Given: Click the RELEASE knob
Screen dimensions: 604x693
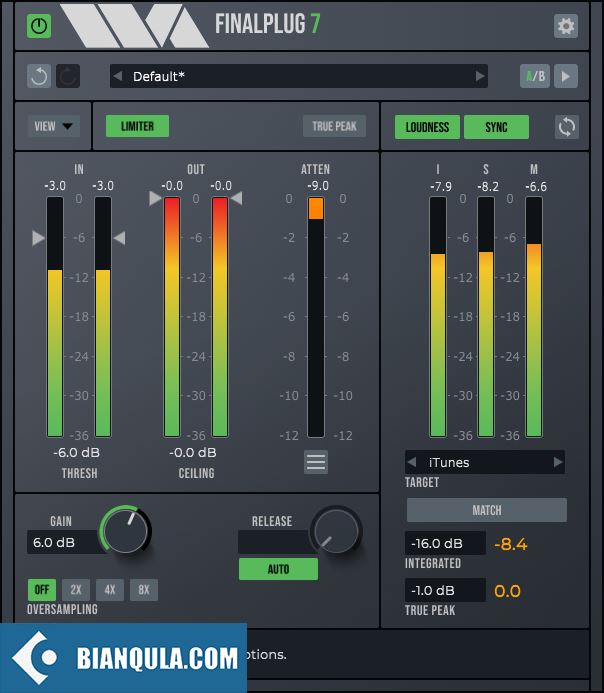Looking at the screenshot, I should [337, 530].
